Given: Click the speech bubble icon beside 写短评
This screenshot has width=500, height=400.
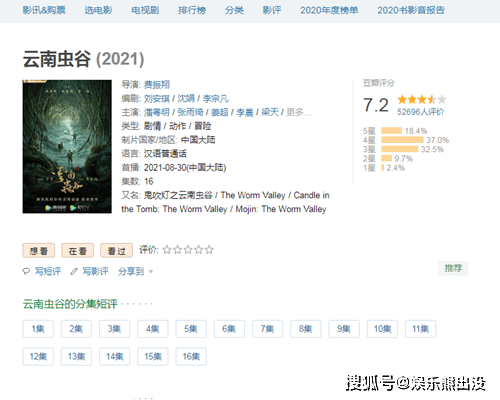Looking at the screenshot, I should 26,271.
